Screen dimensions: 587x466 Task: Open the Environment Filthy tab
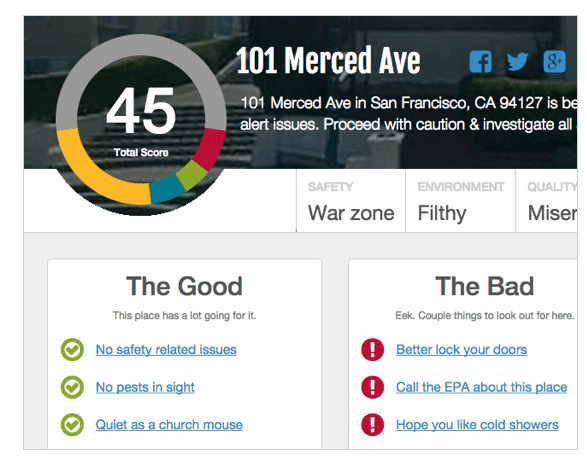tap(460, 201)
